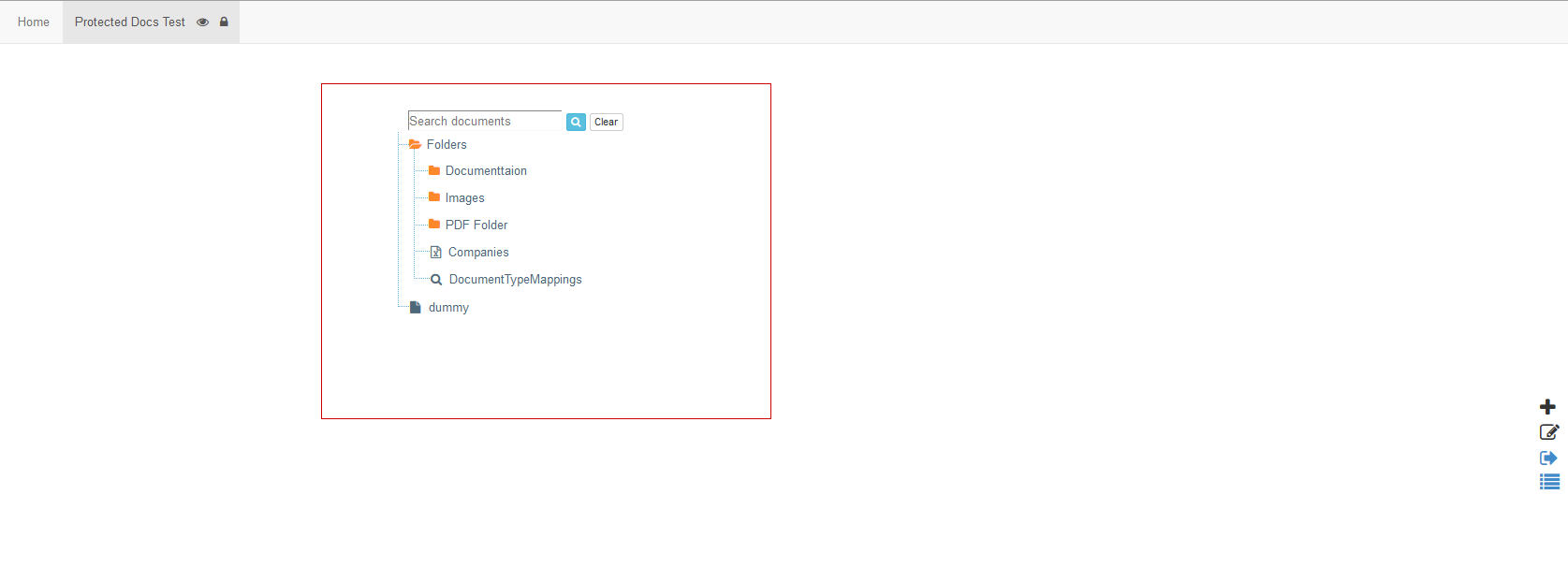Viewport: 1568px width, 582px height.
Task: Expand the PDF Folder node
Action: [434, 225]
